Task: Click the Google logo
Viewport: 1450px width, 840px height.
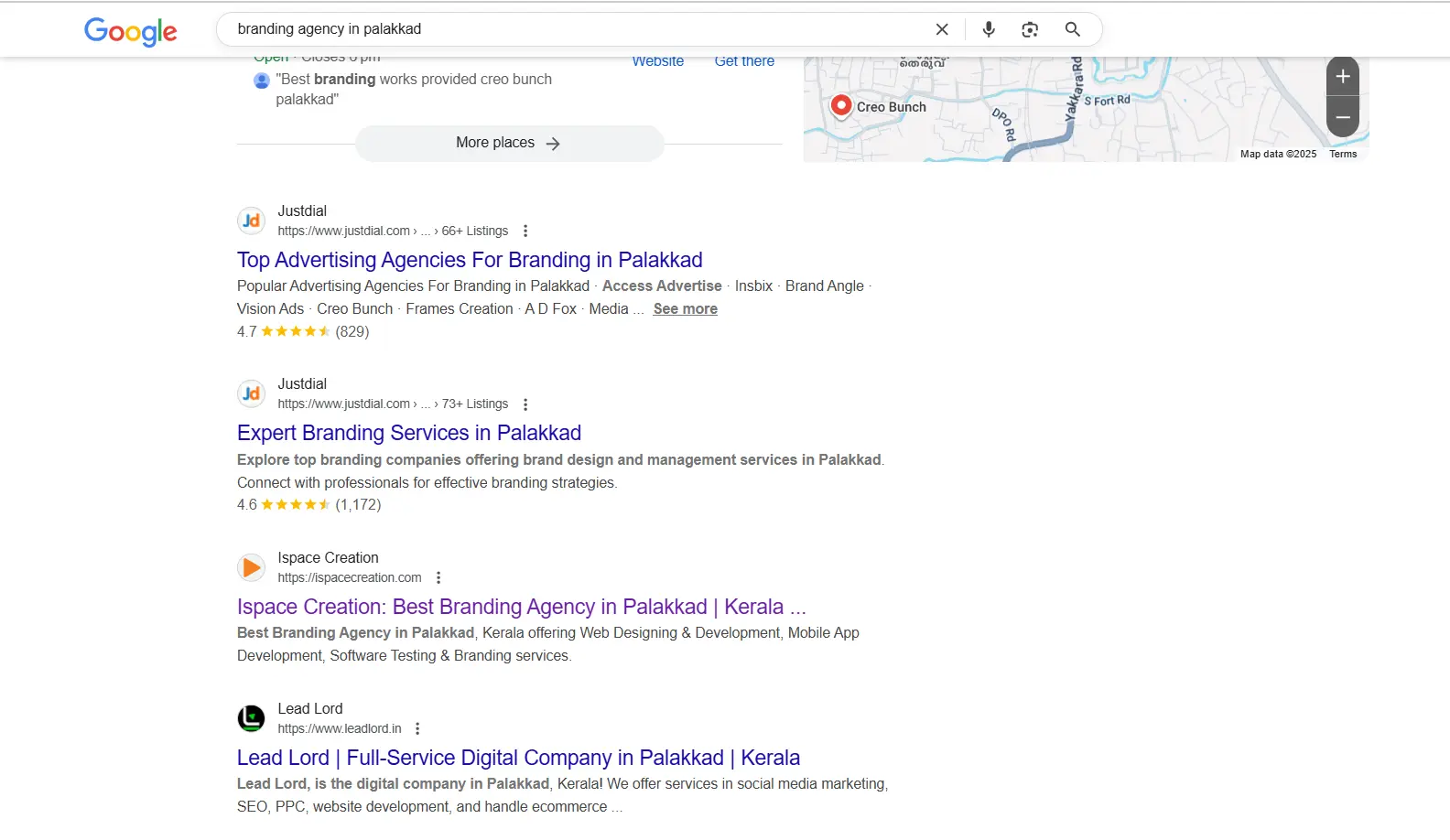Action: (x=130, y=31)
